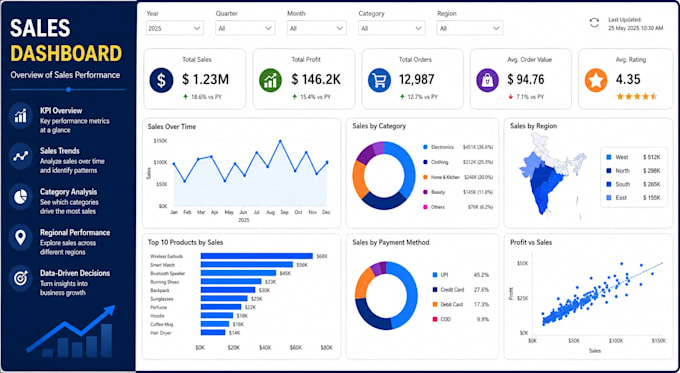The height and width of the screenshot is (373, 680).
Task: Click the red down arrow under Avg. Order Value
Action: 511,97
